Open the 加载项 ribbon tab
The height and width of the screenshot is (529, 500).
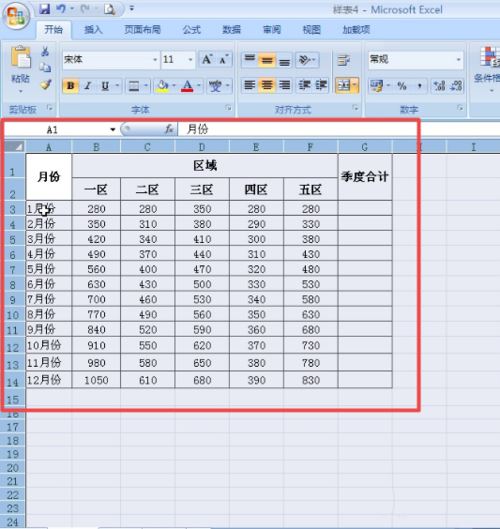(x=356, y=30)
